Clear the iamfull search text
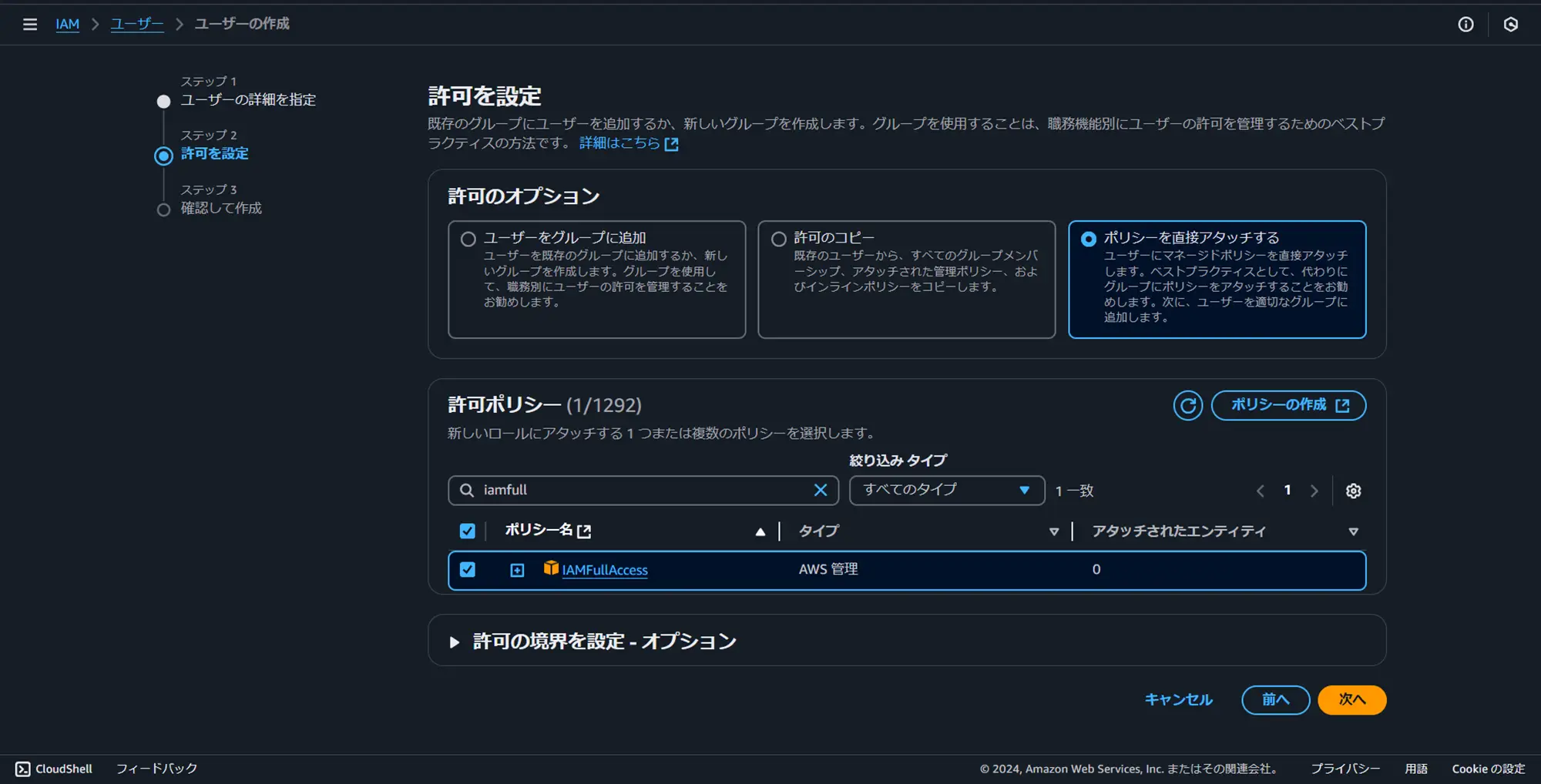 pos(821,490)
